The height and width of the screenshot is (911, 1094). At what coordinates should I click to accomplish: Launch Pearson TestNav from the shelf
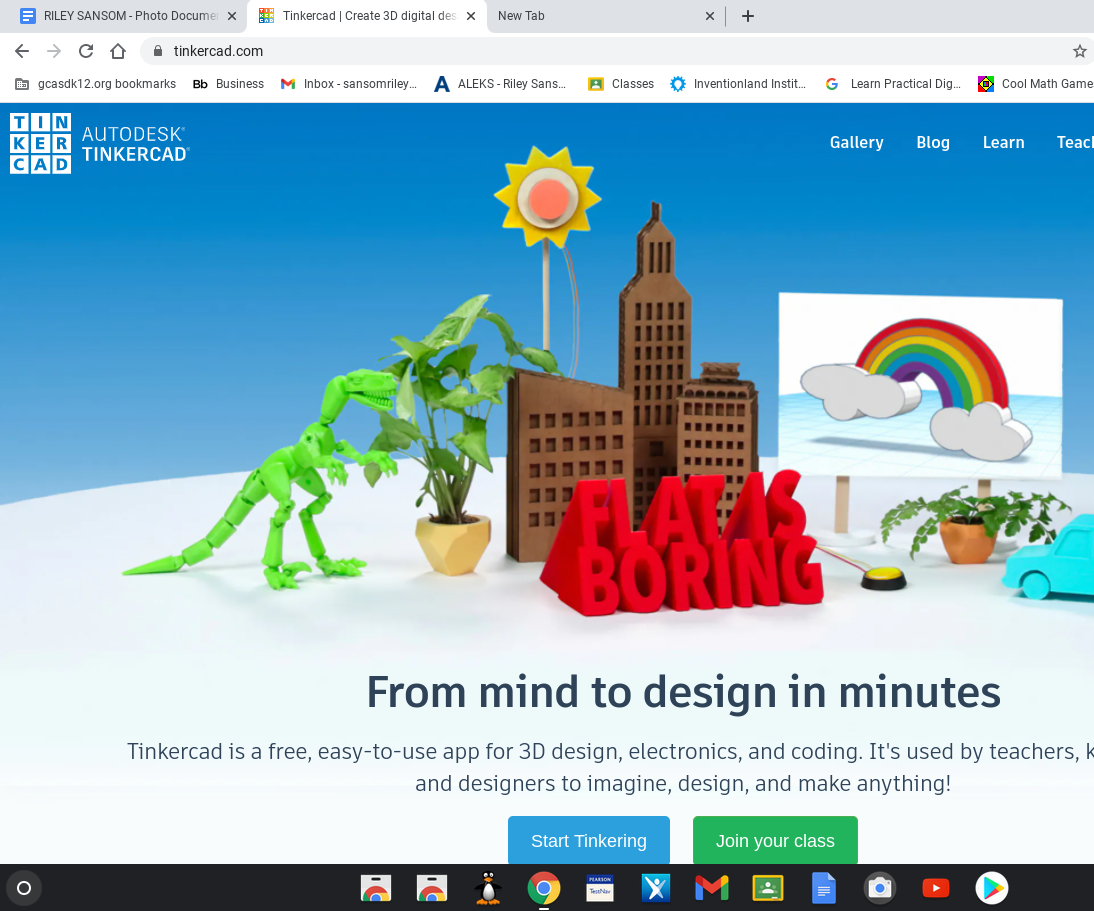(x=599, y=888)
